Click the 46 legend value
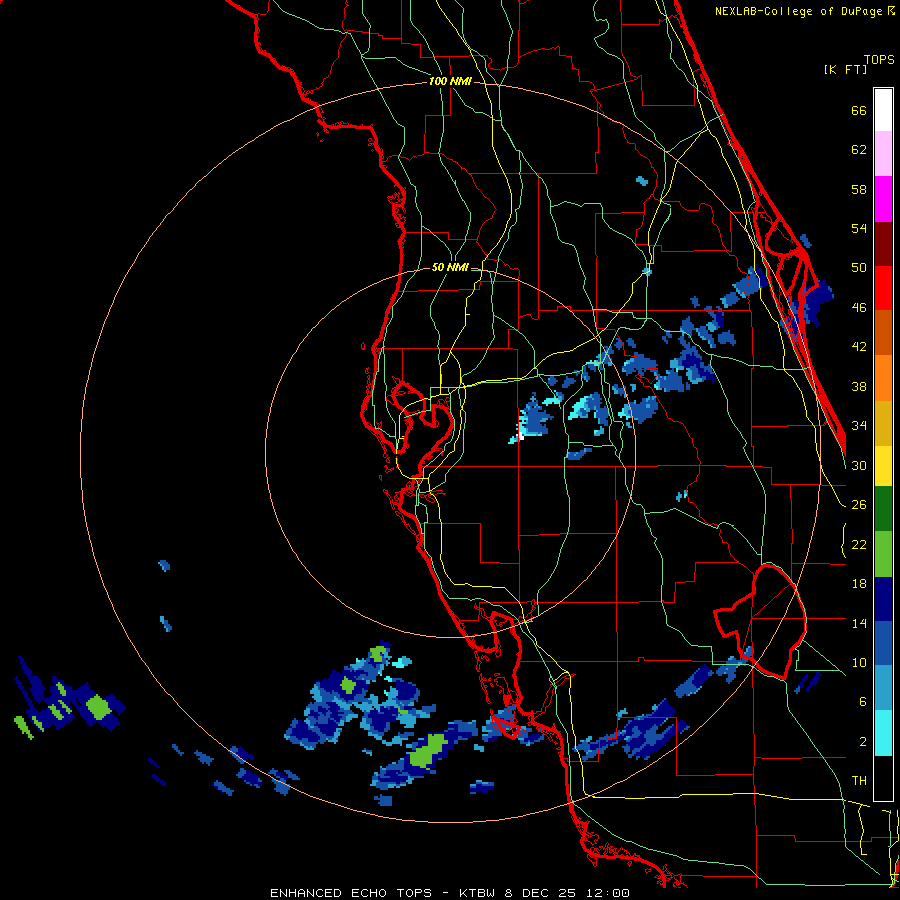This screenshot has width=900, height=900. coord(859,307)
